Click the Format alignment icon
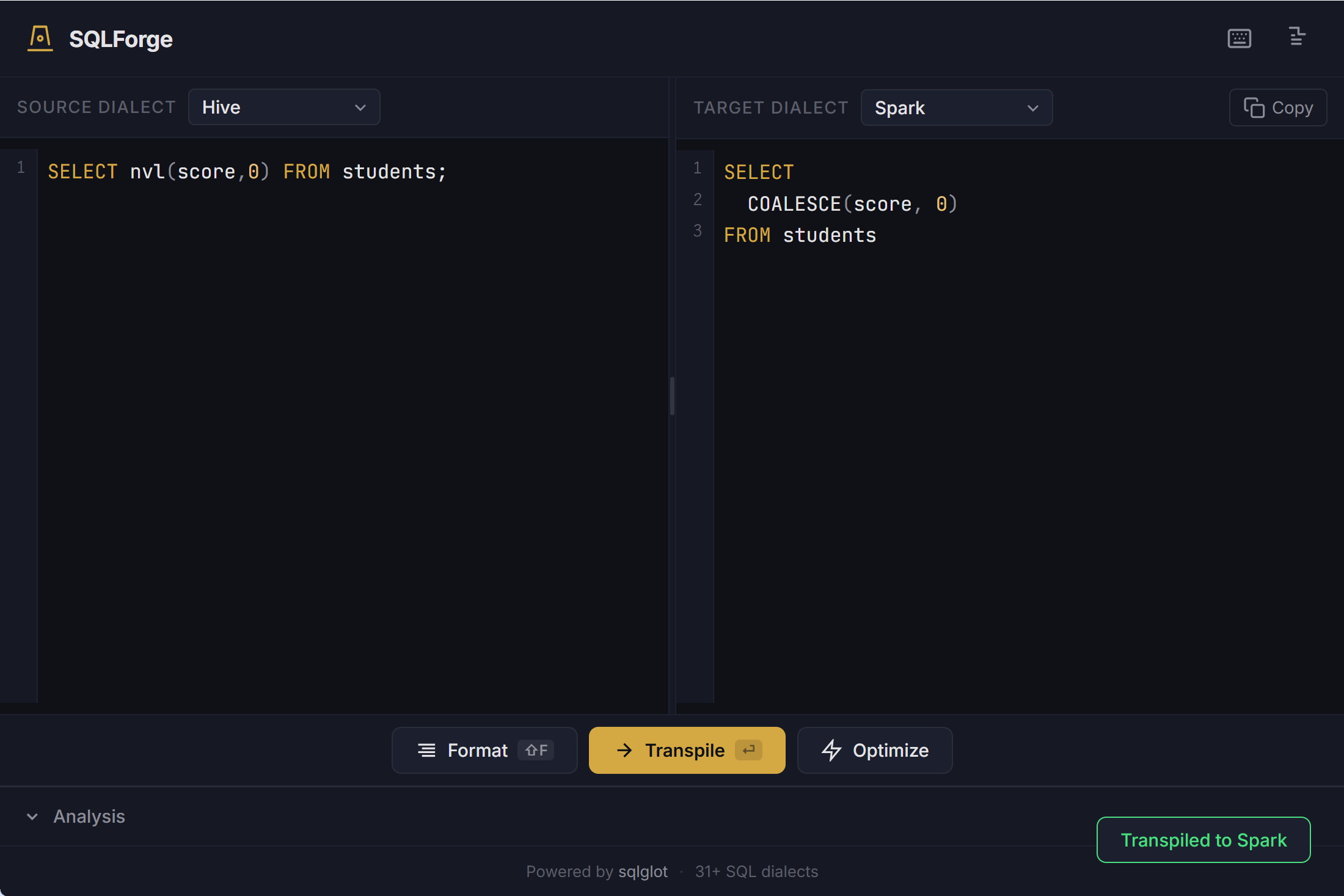 [428, 750]
